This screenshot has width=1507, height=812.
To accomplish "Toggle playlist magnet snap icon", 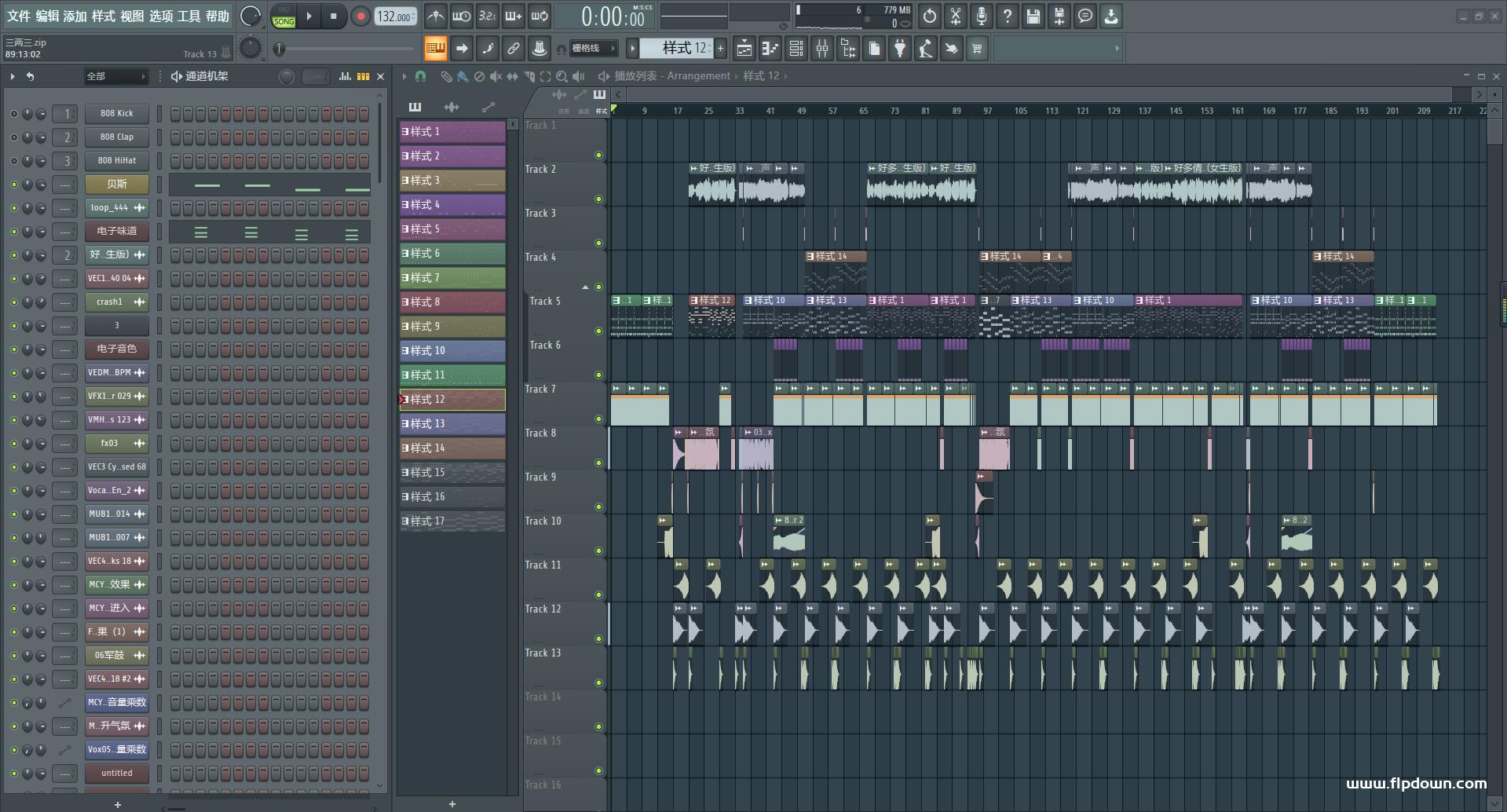I will tap(421, 76).
